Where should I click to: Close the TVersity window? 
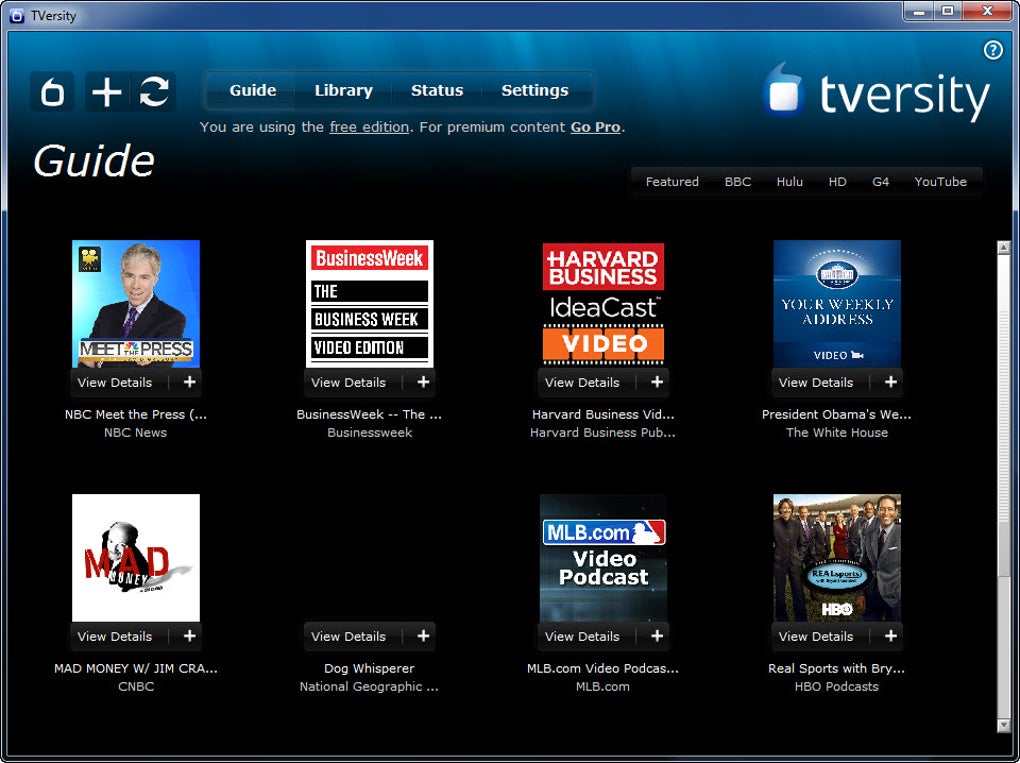[x=987, y=11]
